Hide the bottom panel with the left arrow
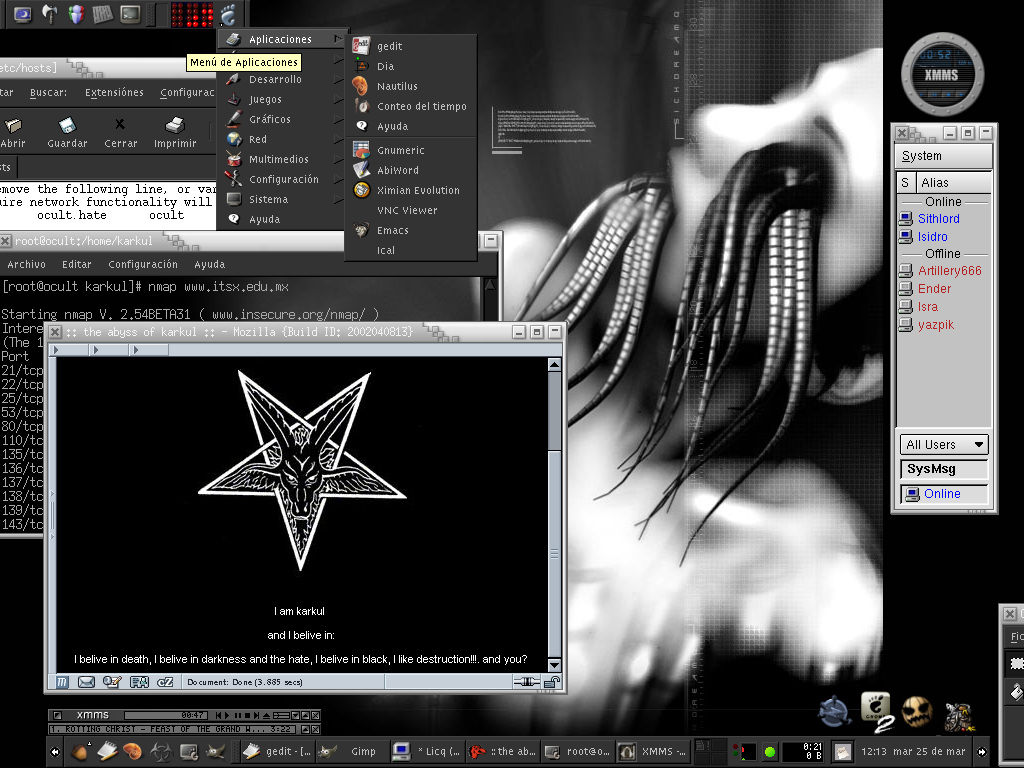This screenshot has height=768, width=1024. coord(55,752)
